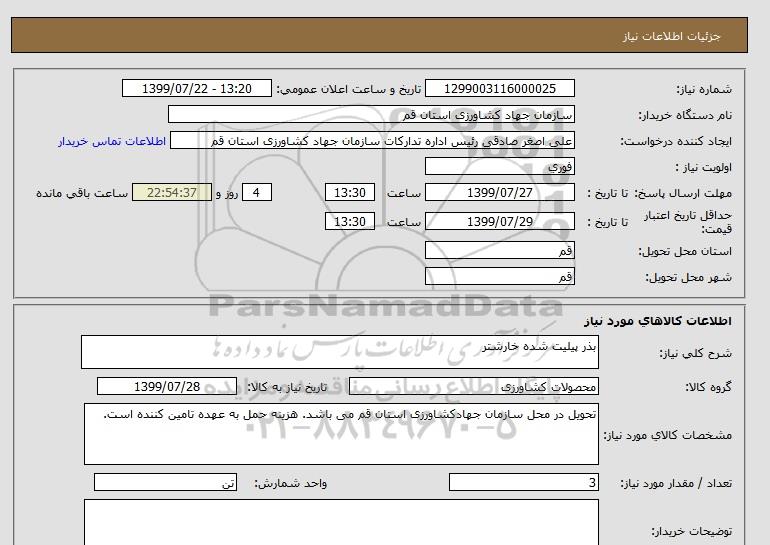Screen dimensions: 770x545
Task: Click the label تاریخ و ساعت اعلان عمومی
Action: pyautogui.click(x=349, y=89)
